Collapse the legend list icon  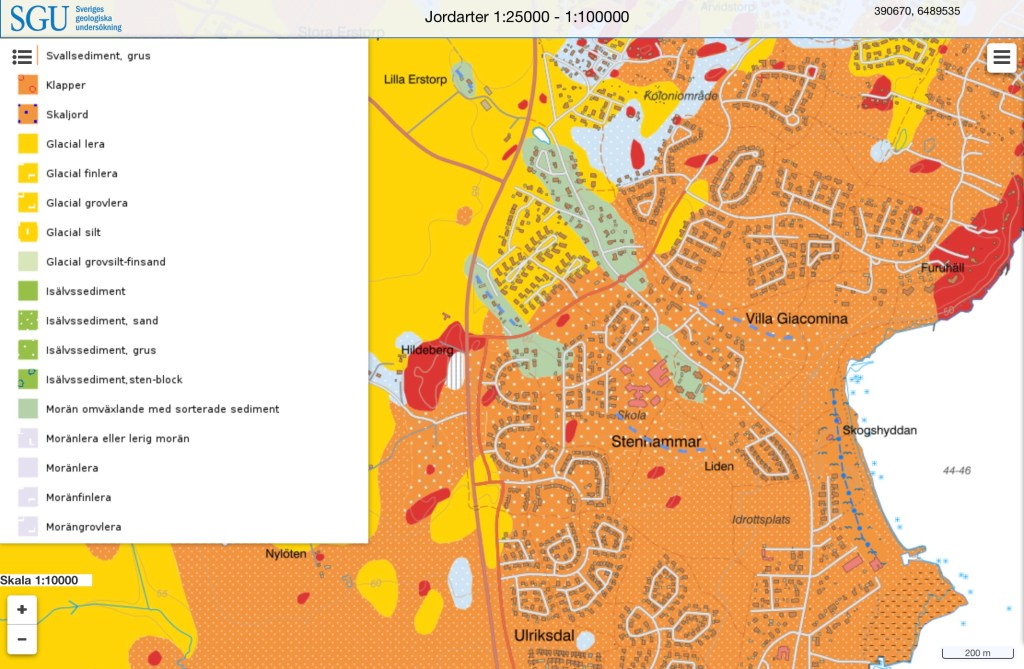[23, 56]
